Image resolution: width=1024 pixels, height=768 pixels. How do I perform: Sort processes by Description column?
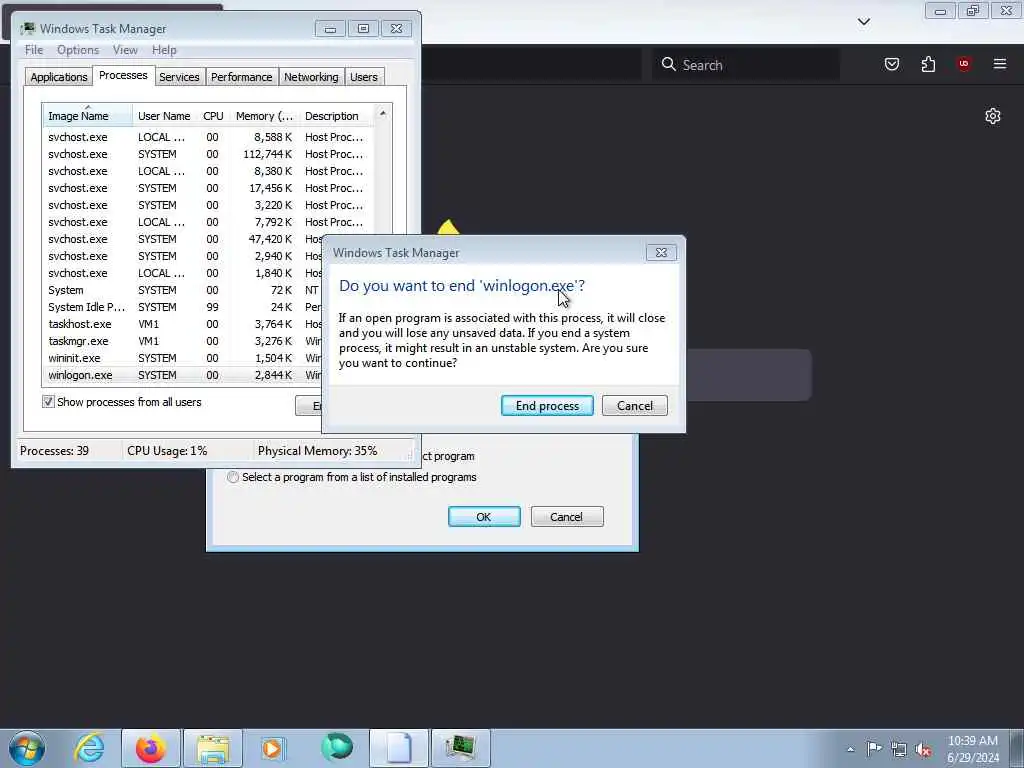click(x=336, y=116)
